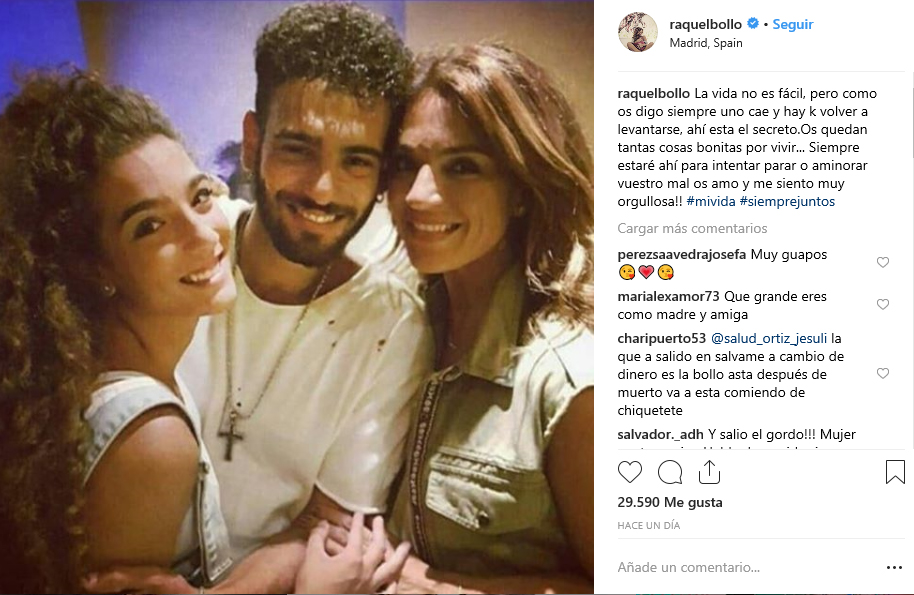Open the @salud_ortiz_jesuli mention
The width and height of the screenshot is (914, 595).
click(769, 338)
